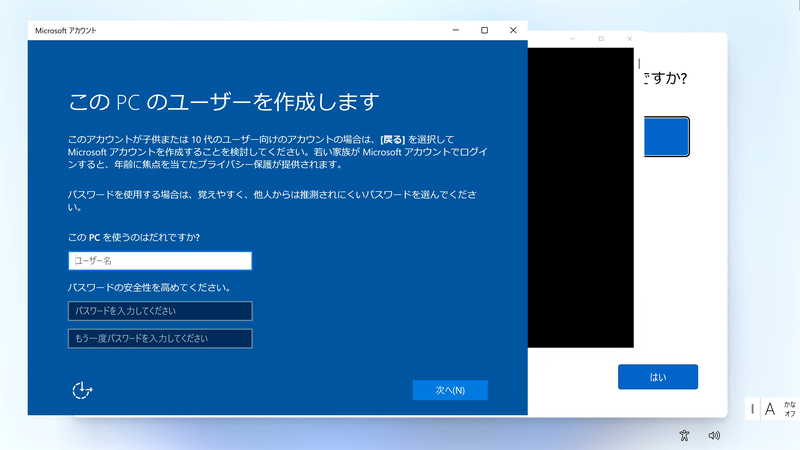Image resolution: width=800 pixels, height=450 pixels.
Task: Click the bold [戻る] text in the paragraph
Action: pos(393,139)
